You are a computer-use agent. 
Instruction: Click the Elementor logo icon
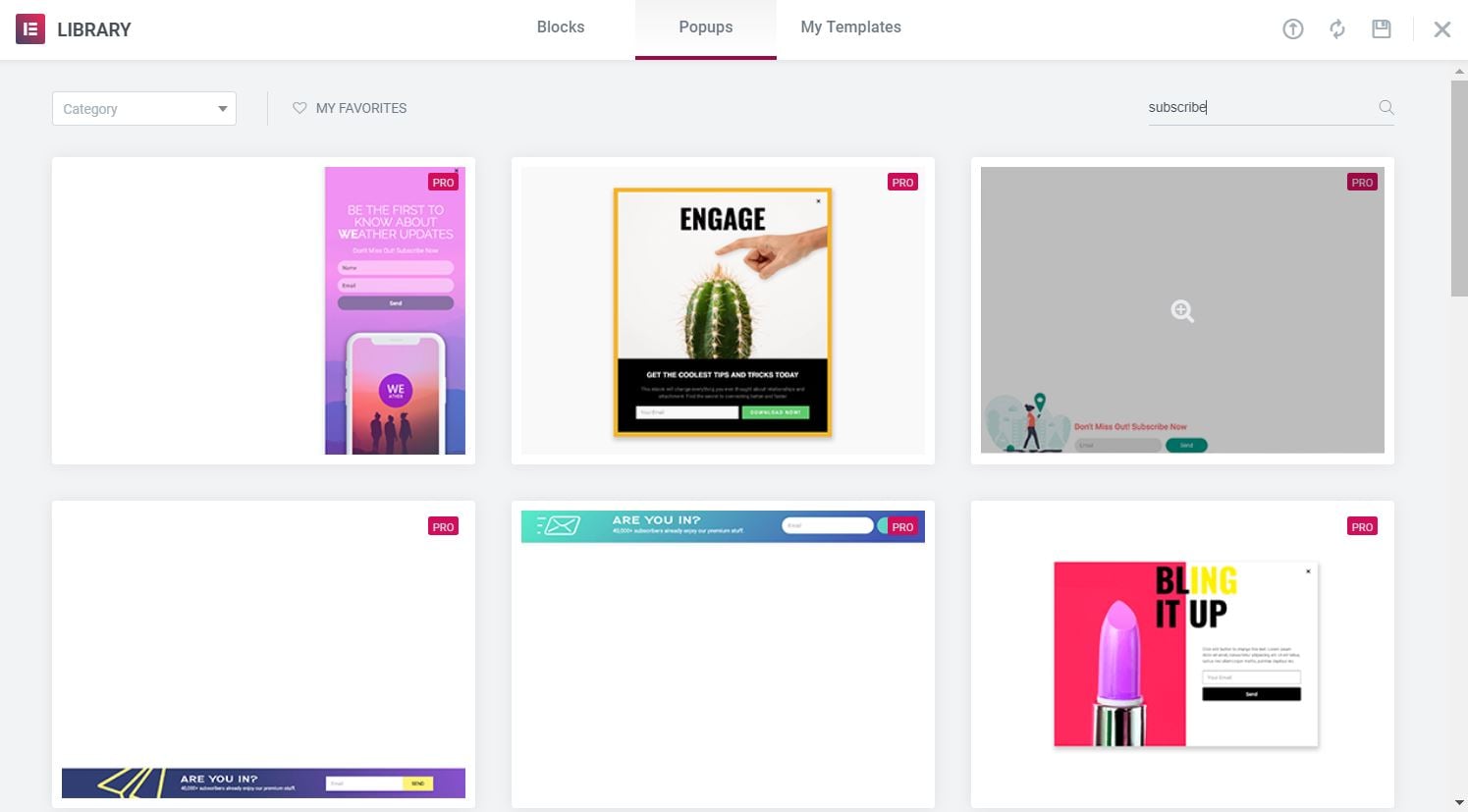(30, 29)
